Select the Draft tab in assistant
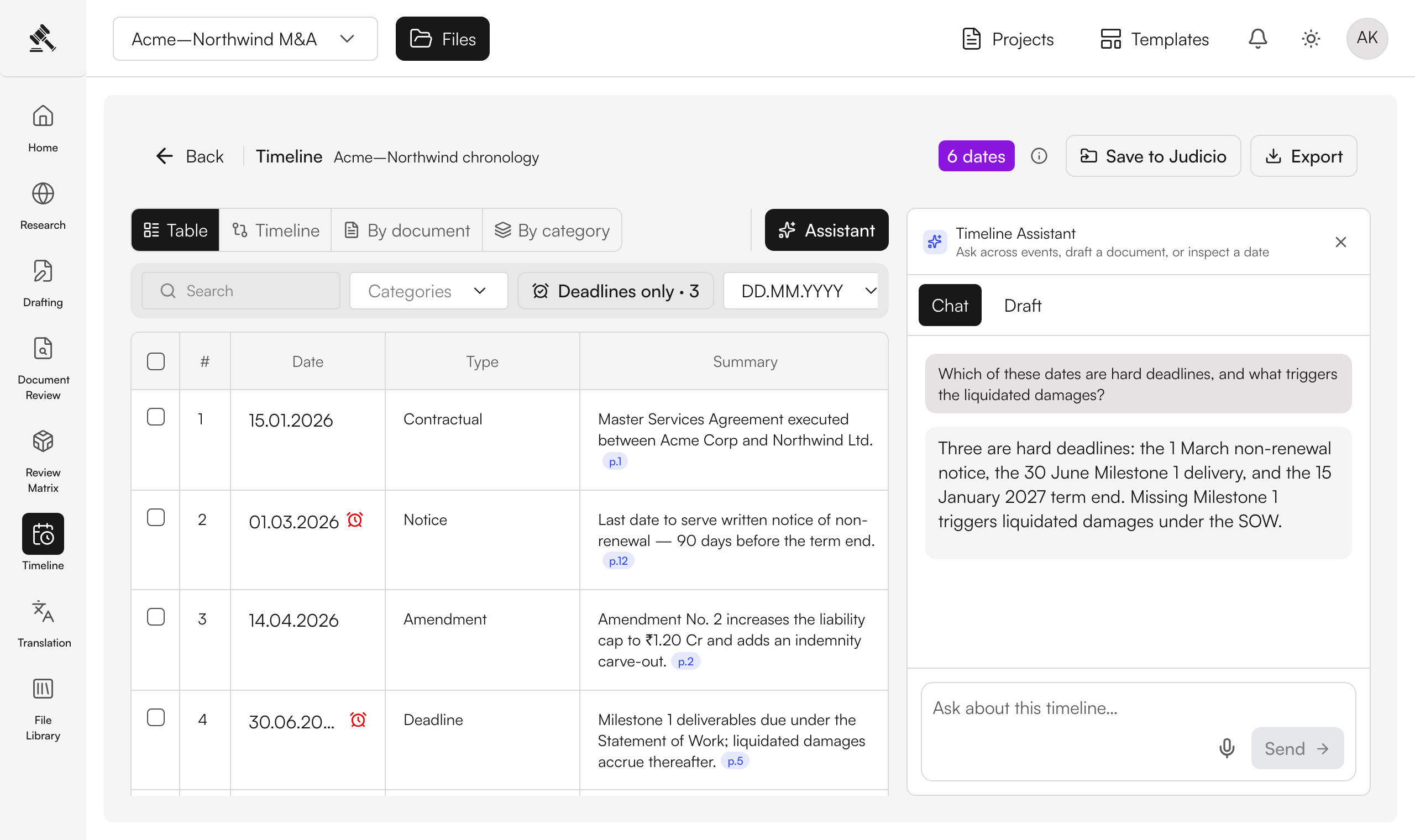Viewport: 1415px width, 840px height. tap(1023, 305)
